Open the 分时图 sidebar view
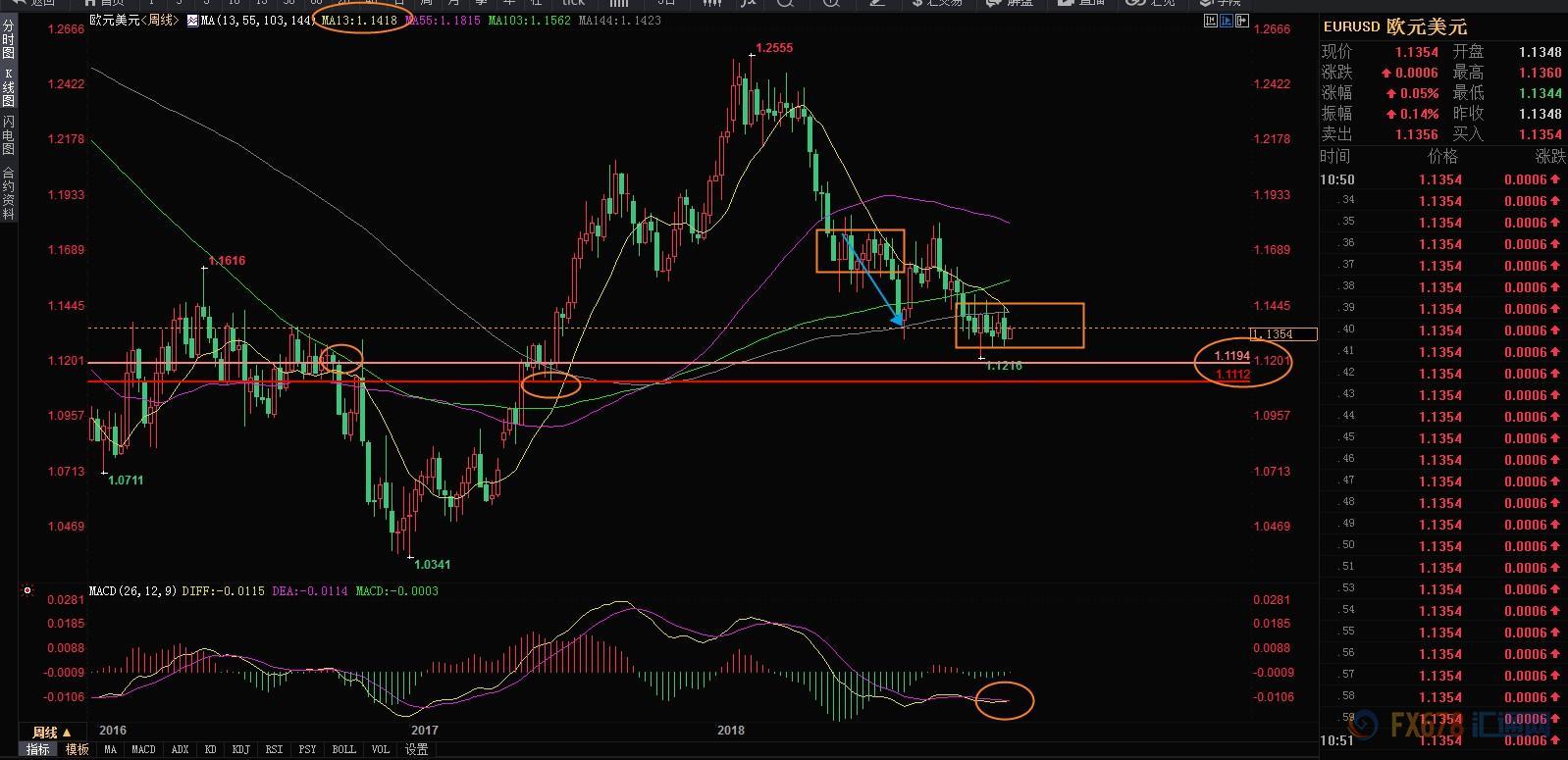 click(x=9, y=39)
